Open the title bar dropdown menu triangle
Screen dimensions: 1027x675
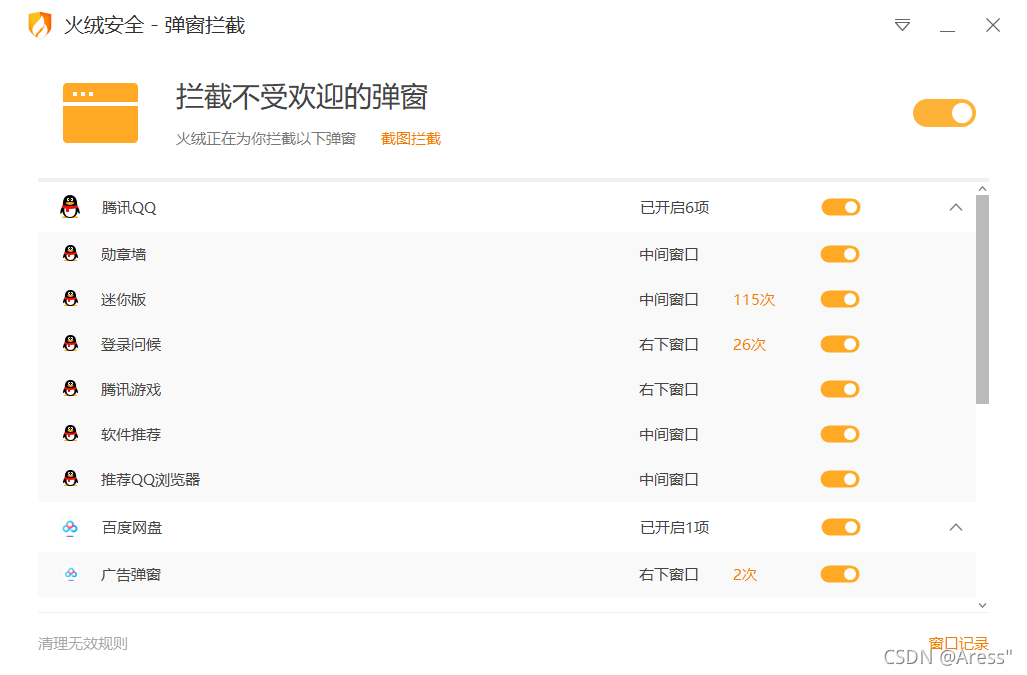[903, 25]
